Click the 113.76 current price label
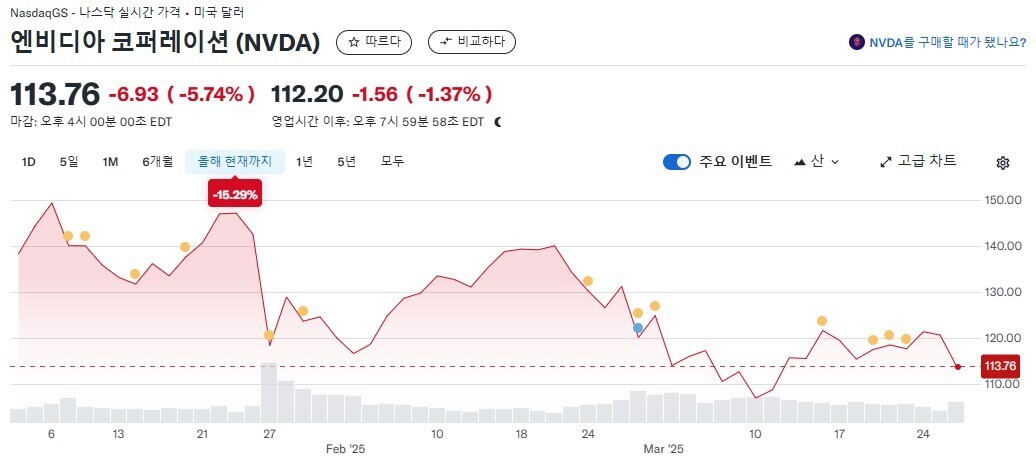1036x458 pixels. coord(1000,367)
